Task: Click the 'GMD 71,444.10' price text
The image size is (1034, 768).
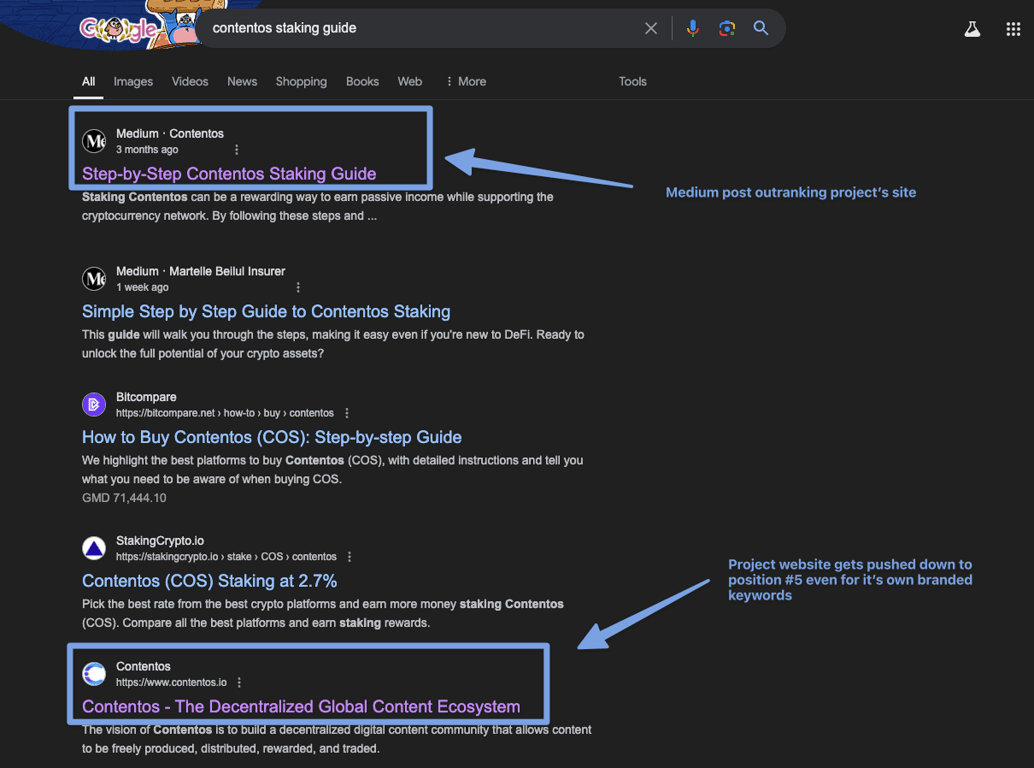Action: point(124,498)
